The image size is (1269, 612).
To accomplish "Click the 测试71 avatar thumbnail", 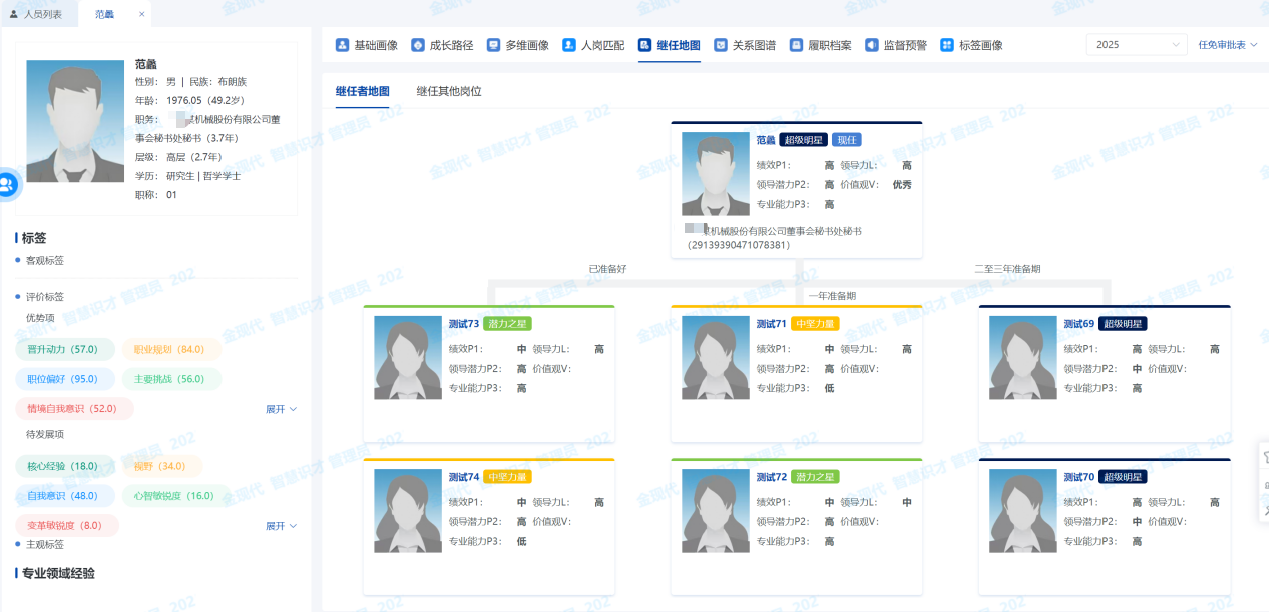I will [715, 358].
